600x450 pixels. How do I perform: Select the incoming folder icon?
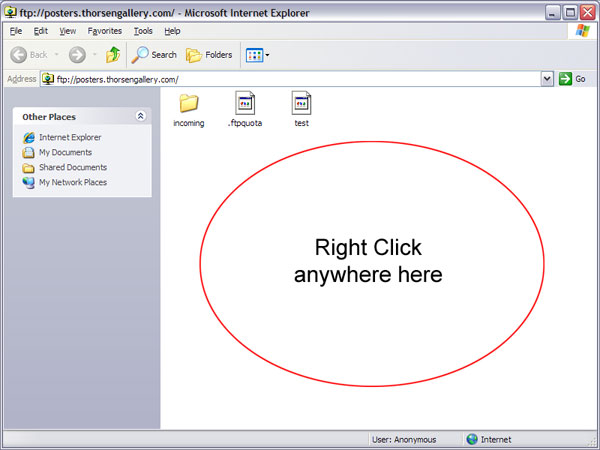(188, 103)
